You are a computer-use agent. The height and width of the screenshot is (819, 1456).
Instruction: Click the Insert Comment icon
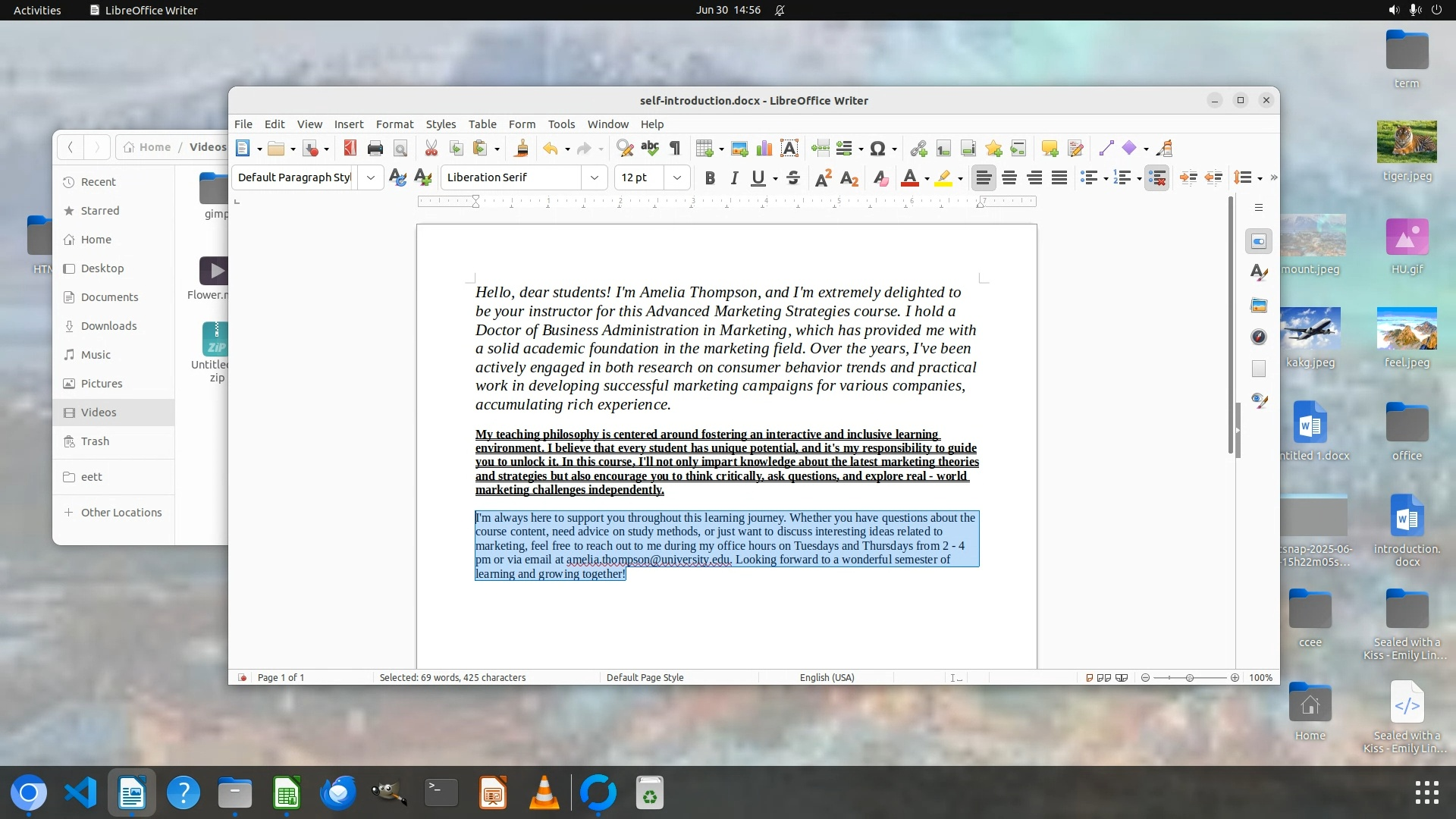[x=1050, y=149]
